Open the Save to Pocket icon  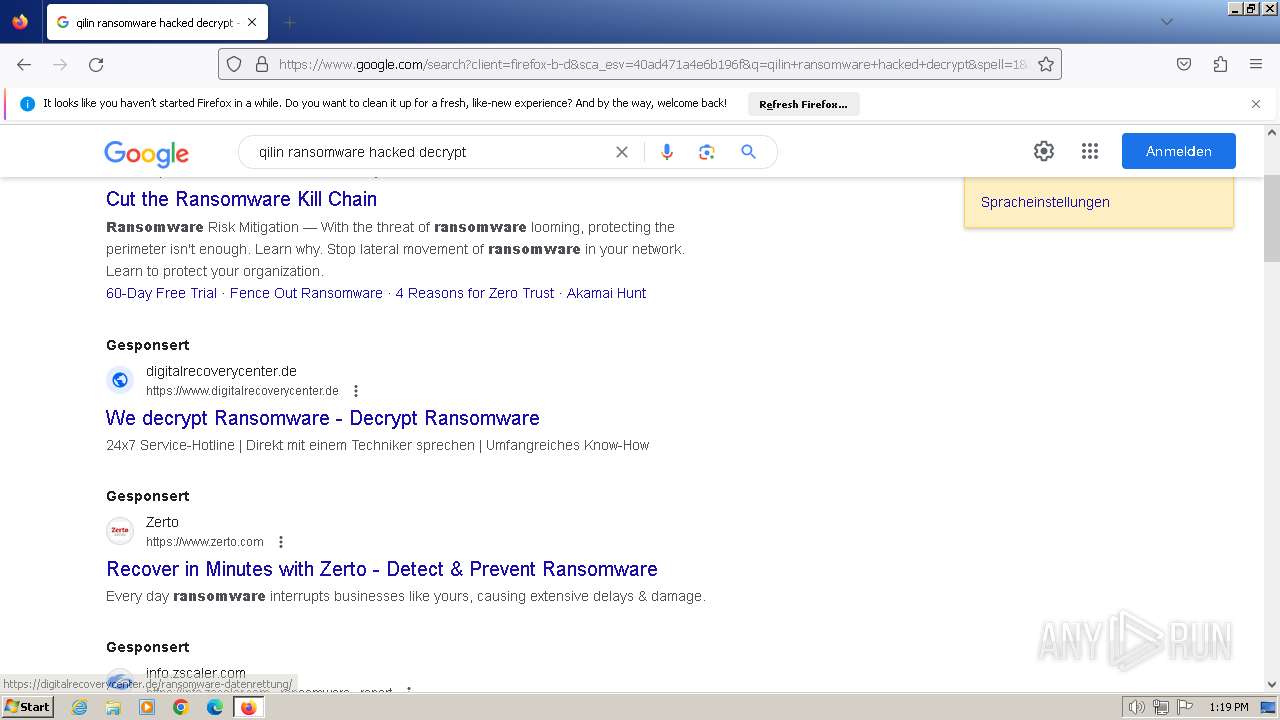pyautogui.click(x=1184, y=64)
